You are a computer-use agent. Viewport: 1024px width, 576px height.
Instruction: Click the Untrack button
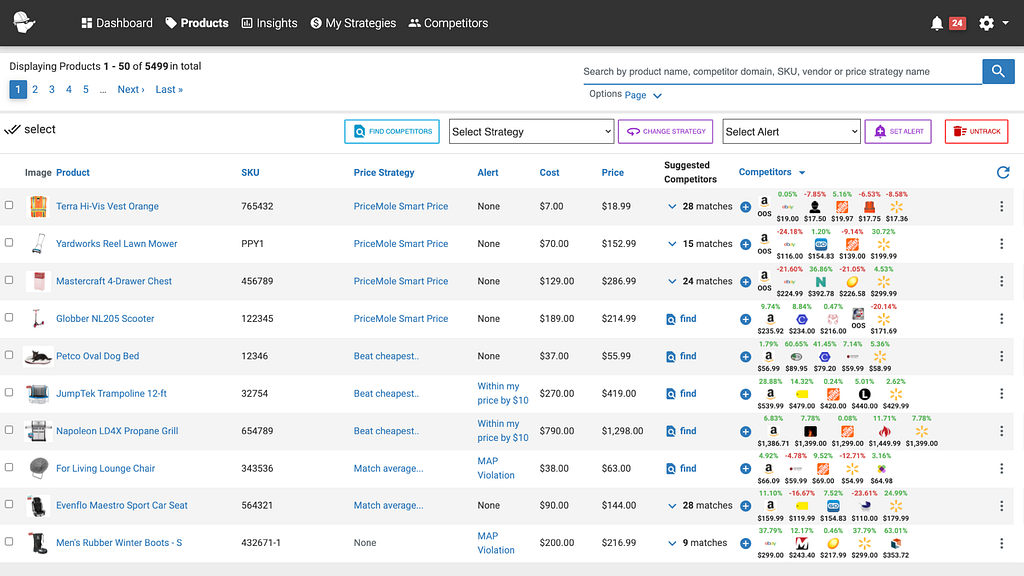click(976, 131)
